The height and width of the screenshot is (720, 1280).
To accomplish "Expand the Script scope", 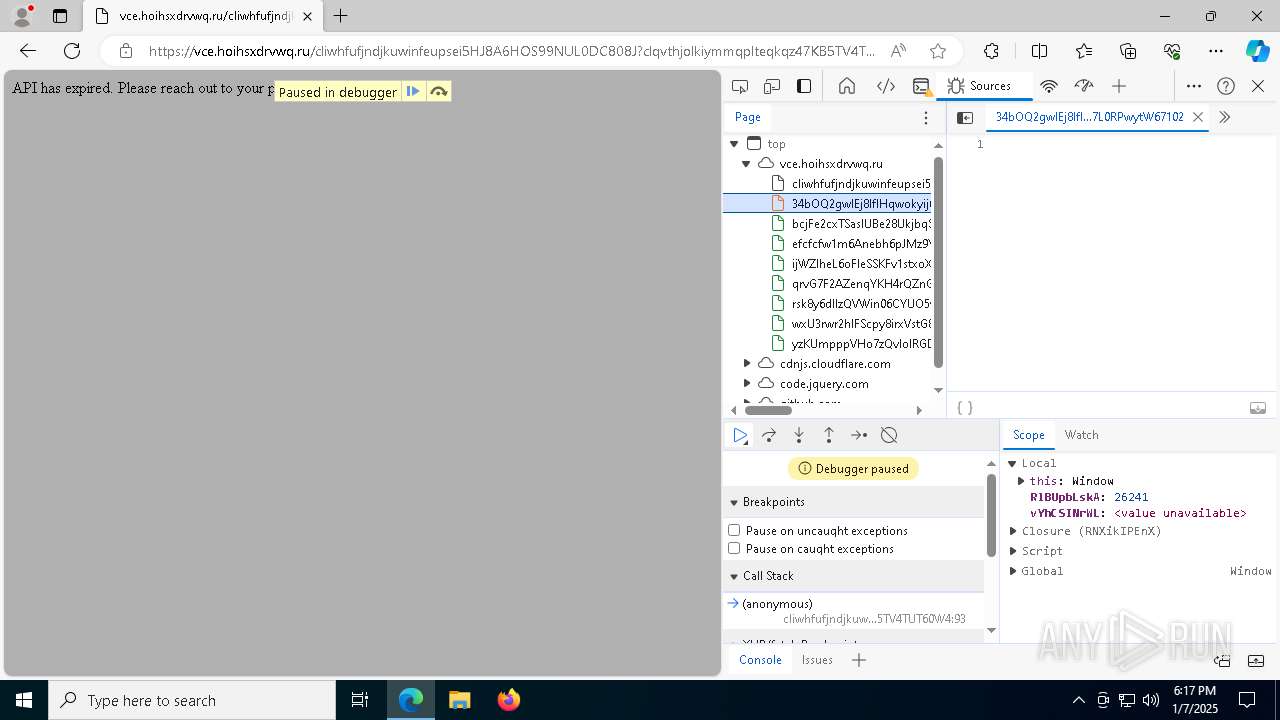I will (1012, 551).
